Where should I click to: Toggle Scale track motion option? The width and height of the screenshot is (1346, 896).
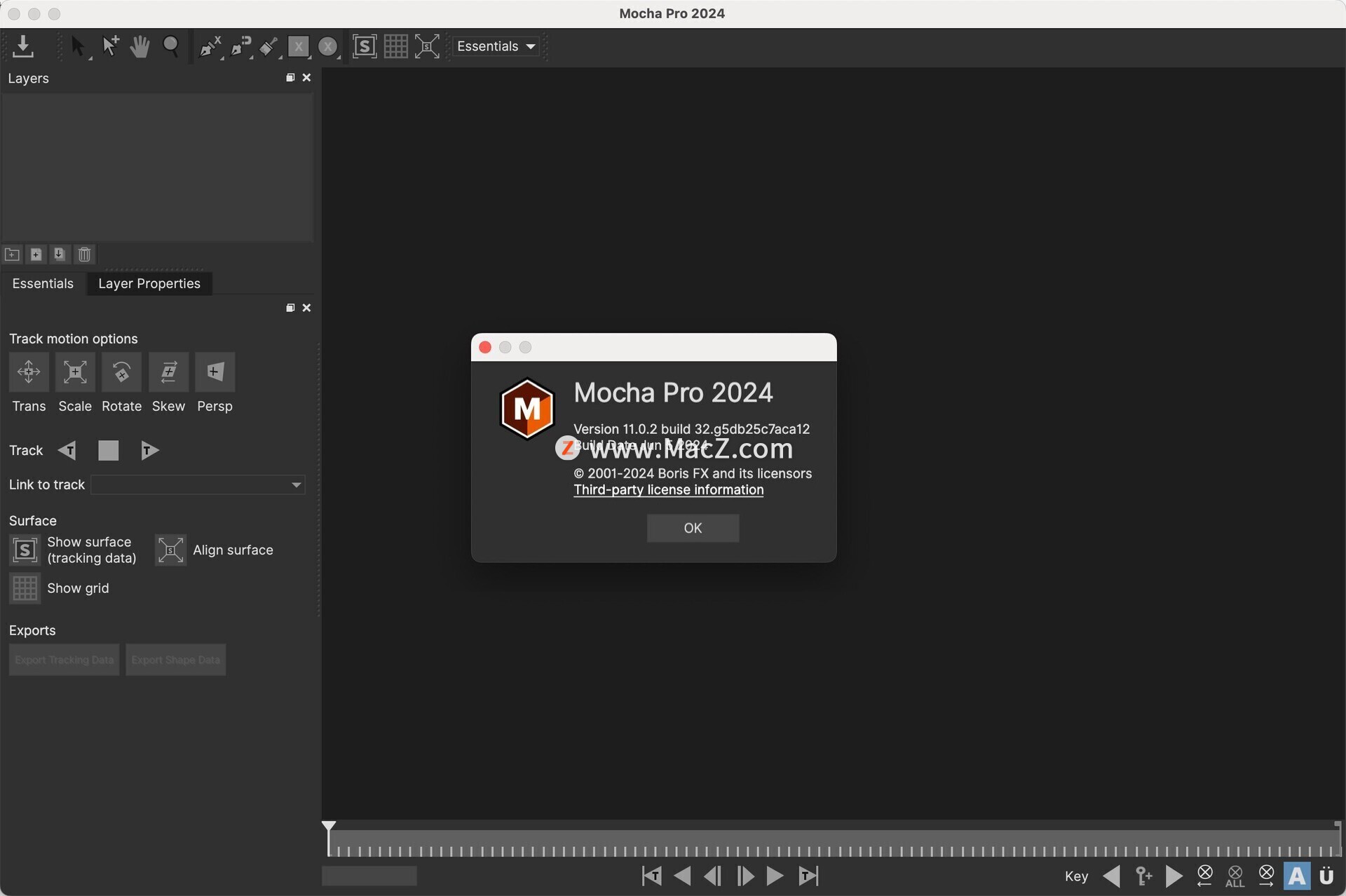(x=75, y=372)
